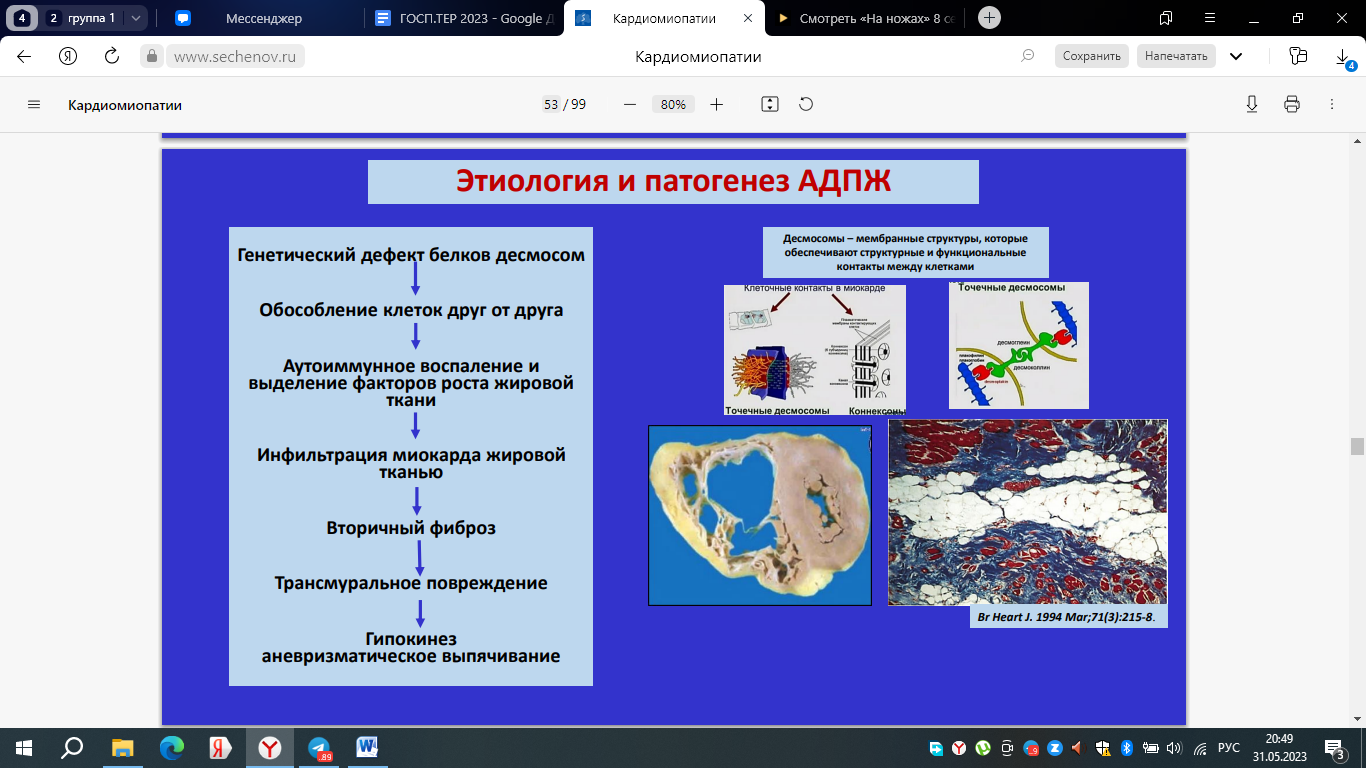This screenshot has width=1366, height=768.
Task: Expand the arrow next to Напечатать
Action: pyautogui.click(x=1236, y=56)
